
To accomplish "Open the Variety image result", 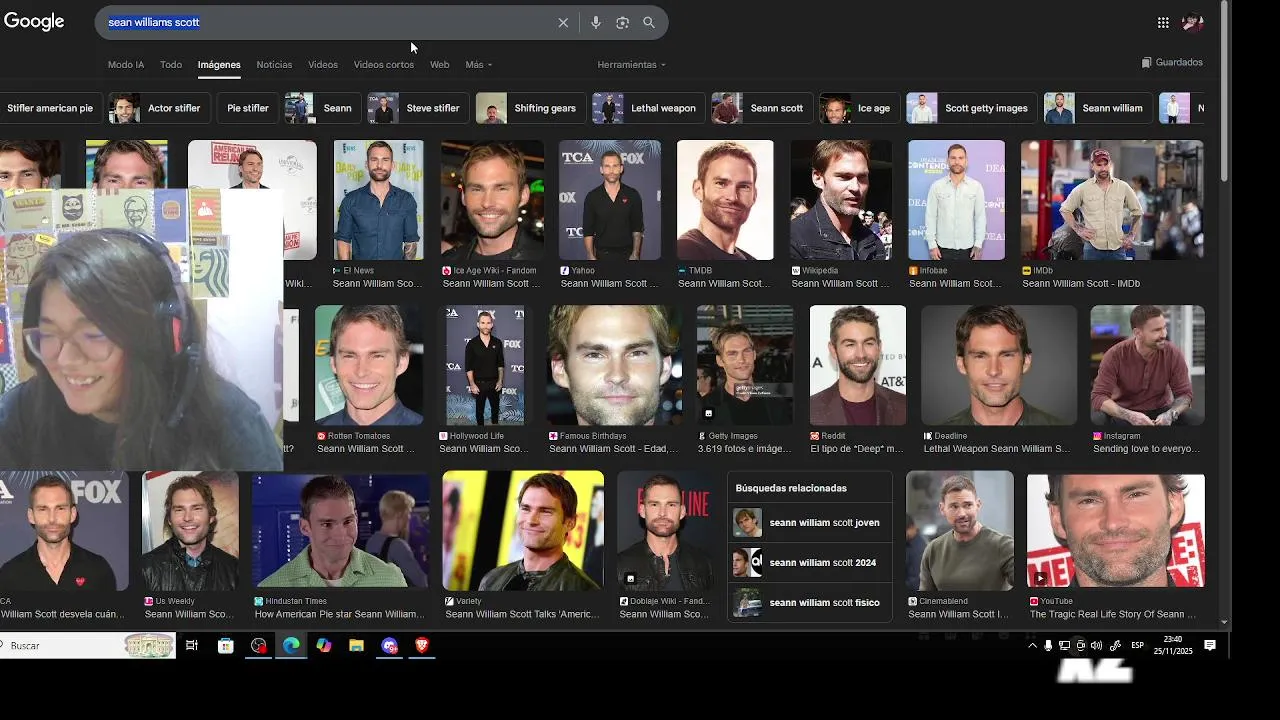I will (x=523, y=531).
